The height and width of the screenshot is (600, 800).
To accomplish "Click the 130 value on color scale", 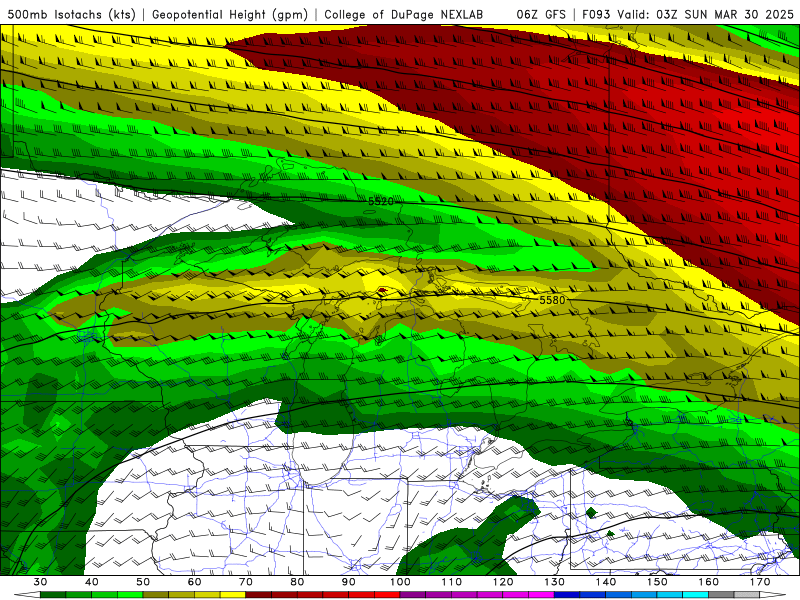I will [555, 582].
